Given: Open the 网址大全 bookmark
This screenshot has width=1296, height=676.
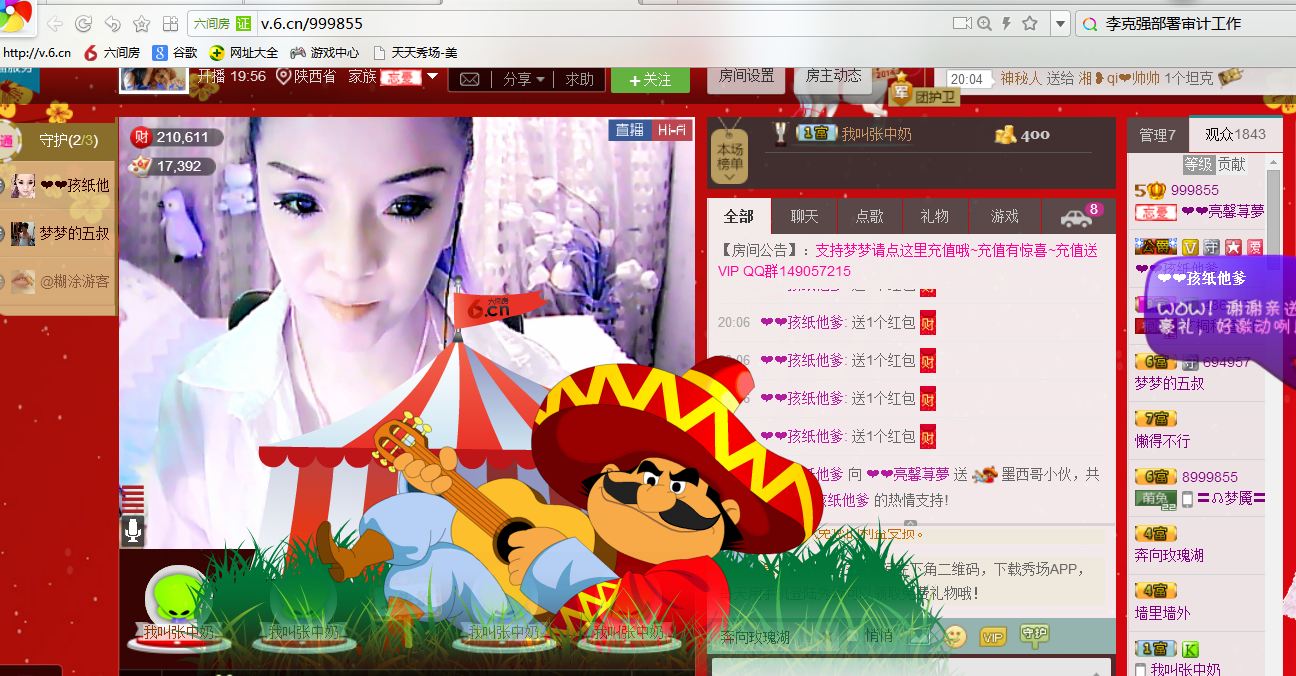Looking at the screenshot, I should pos(243,53).
